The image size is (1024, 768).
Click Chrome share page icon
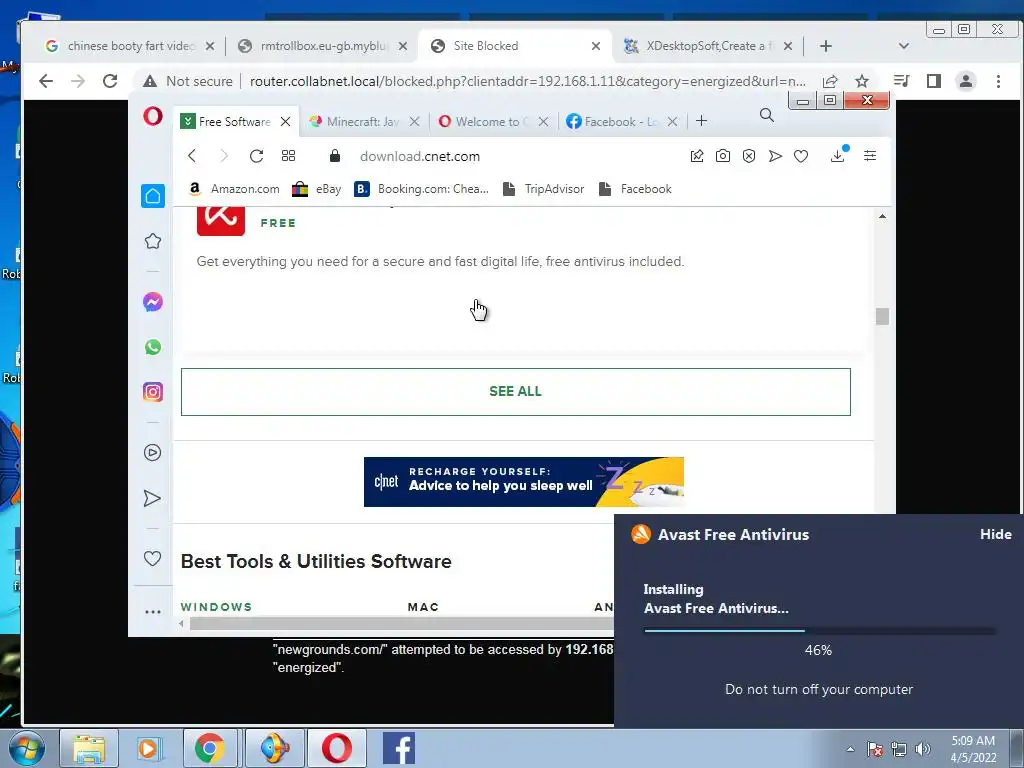(830, 81)
